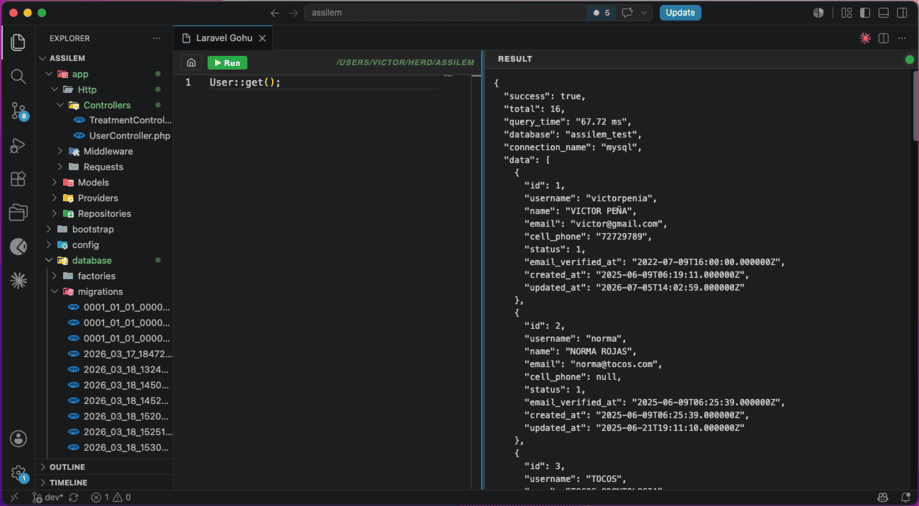Open Customize Layout icon in title bar
The height and width of the screenshot is (506, 919).
pos(846,13)
